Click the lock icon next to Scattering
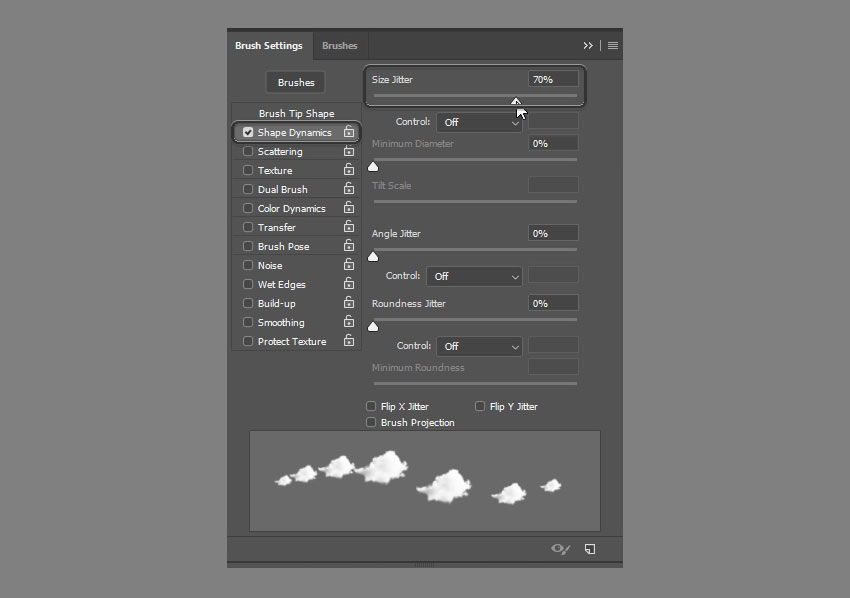This screenshot has width=850, height=598. tap(349, 152)
